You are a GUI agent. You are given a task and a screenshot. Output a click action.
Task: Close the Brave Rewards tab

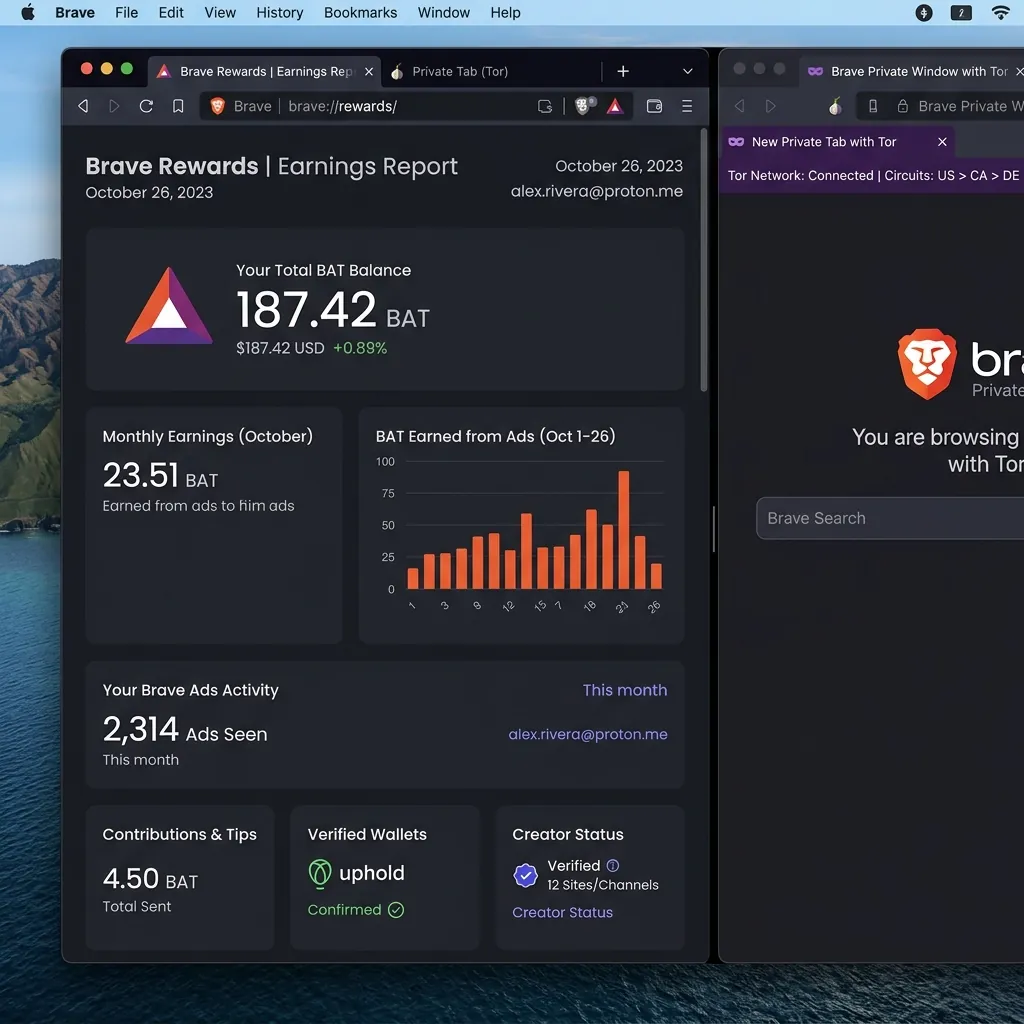(369, 71)
